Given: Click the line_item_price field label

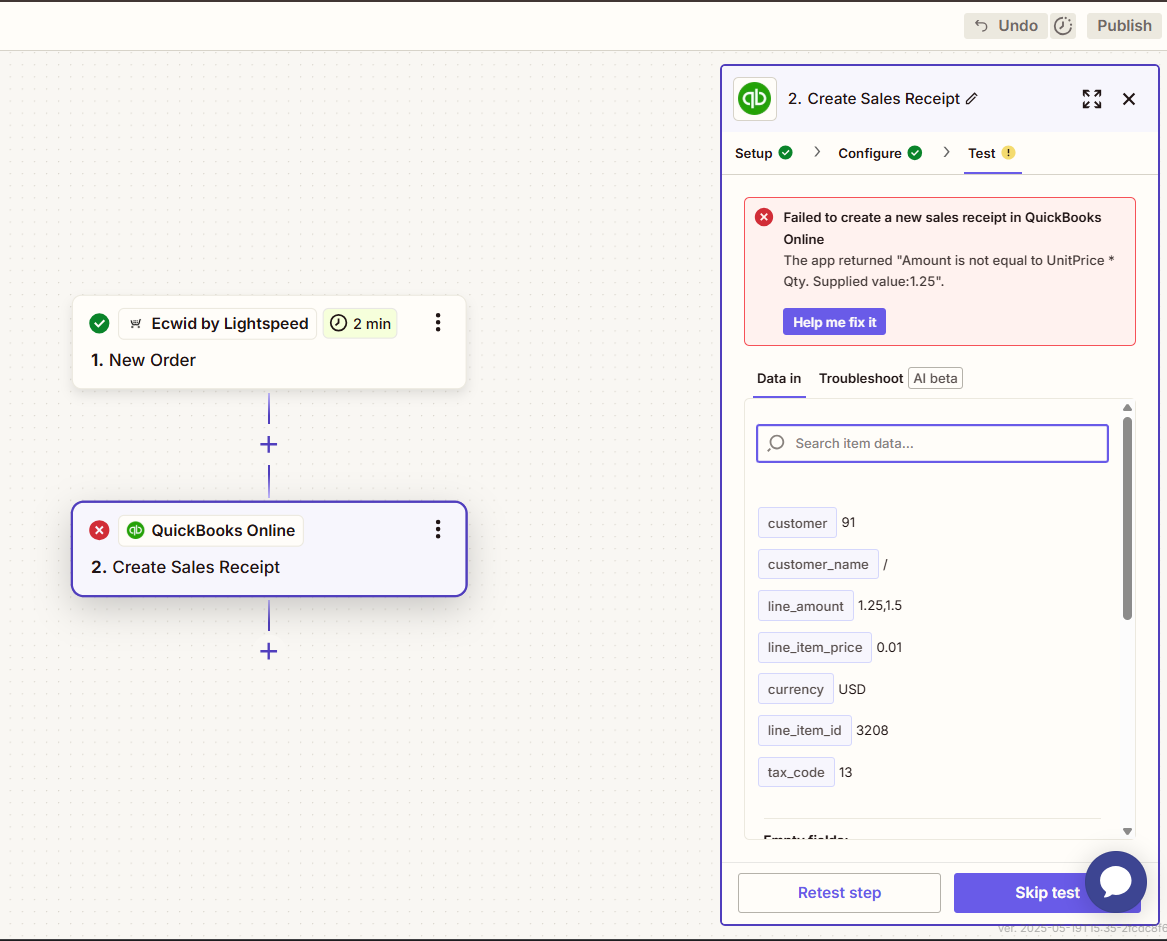Looking at the screenshot, I should coord(814,648).
